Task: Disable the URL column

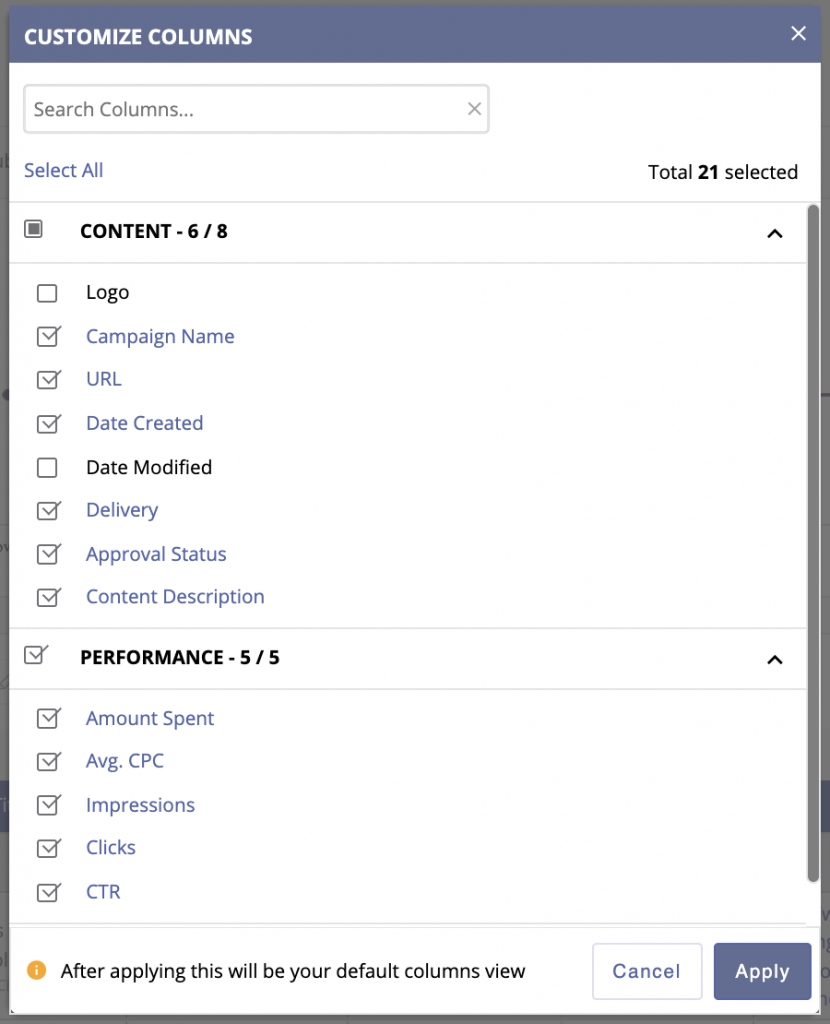Action: tap(47, 379)
